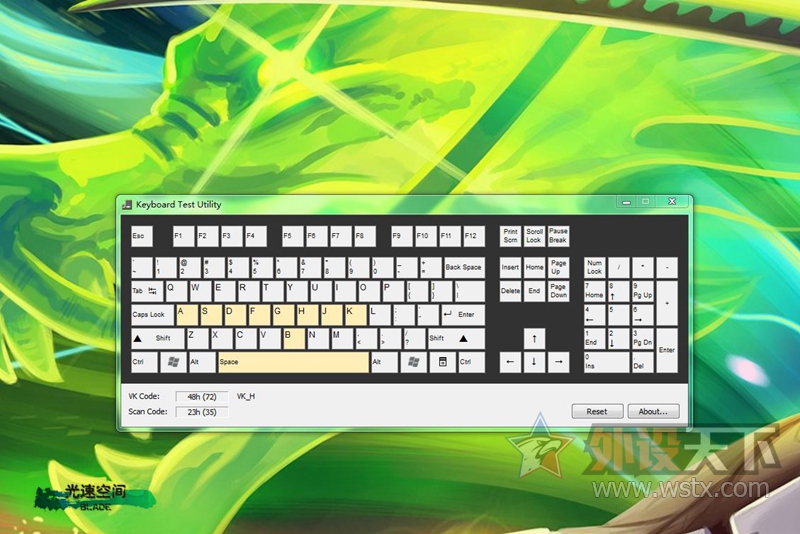Click the down arrow key
Image resolution: width=800 pixels, height=534 pixels.
pos(534,362)
